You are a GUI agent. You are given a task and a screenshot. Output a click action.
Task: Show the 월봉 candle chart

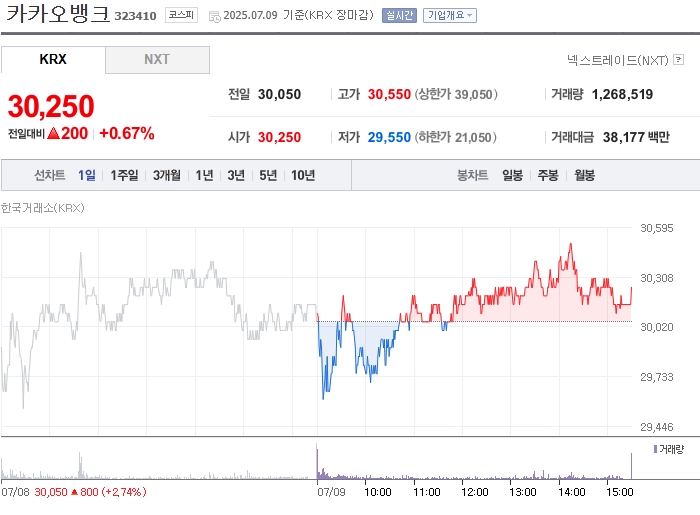point(584,175)
